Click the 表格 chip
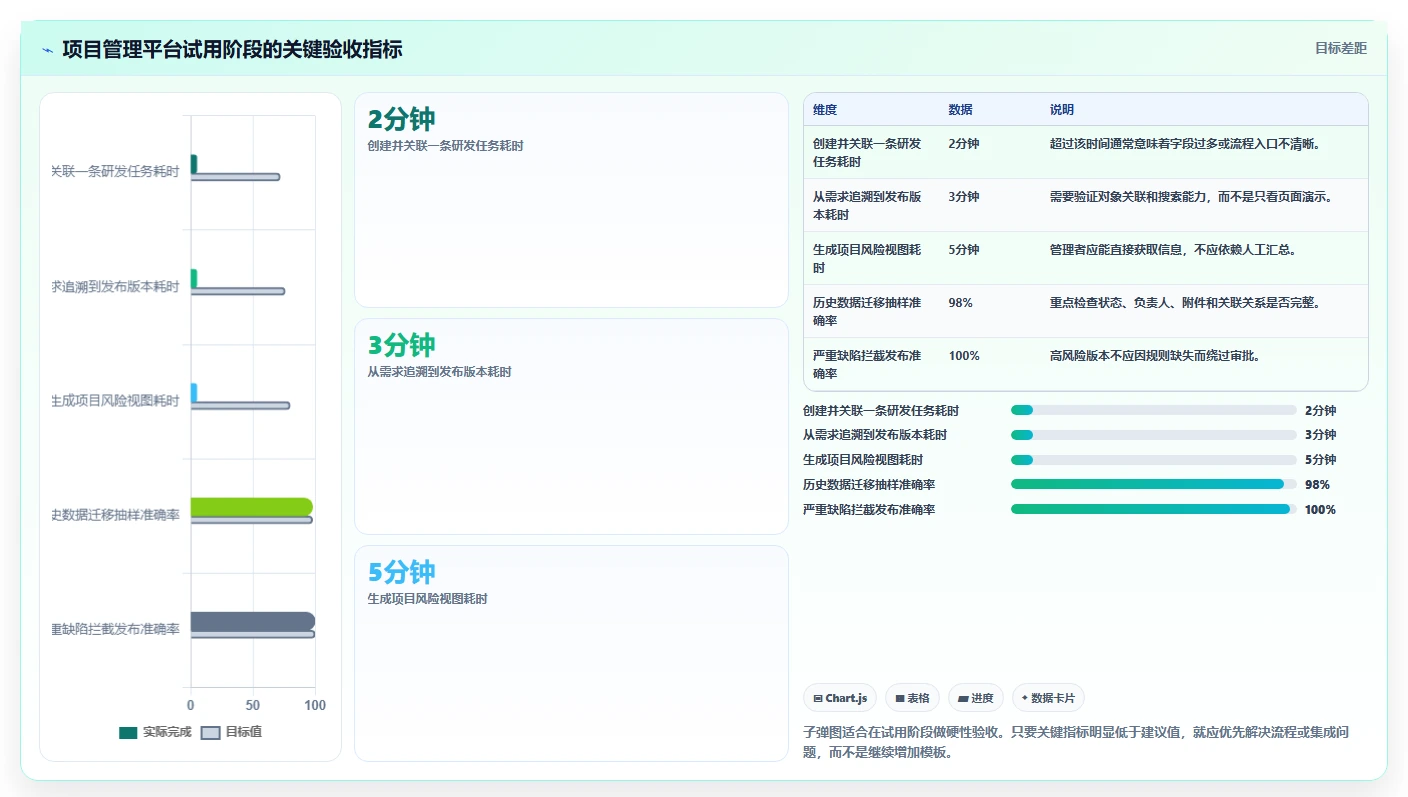Screen dimensions: 1408x797 tap(912, 698)
